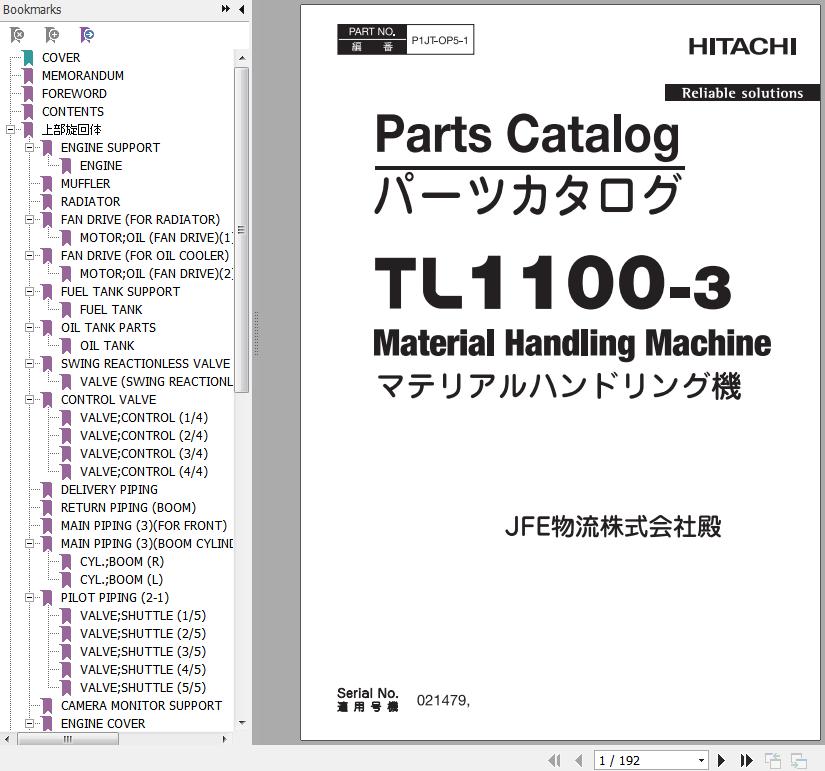Collapse the 上部旋回体 top-level node
Image resolution: width=825 pixels, height=771 pixels.
[11, 130]
